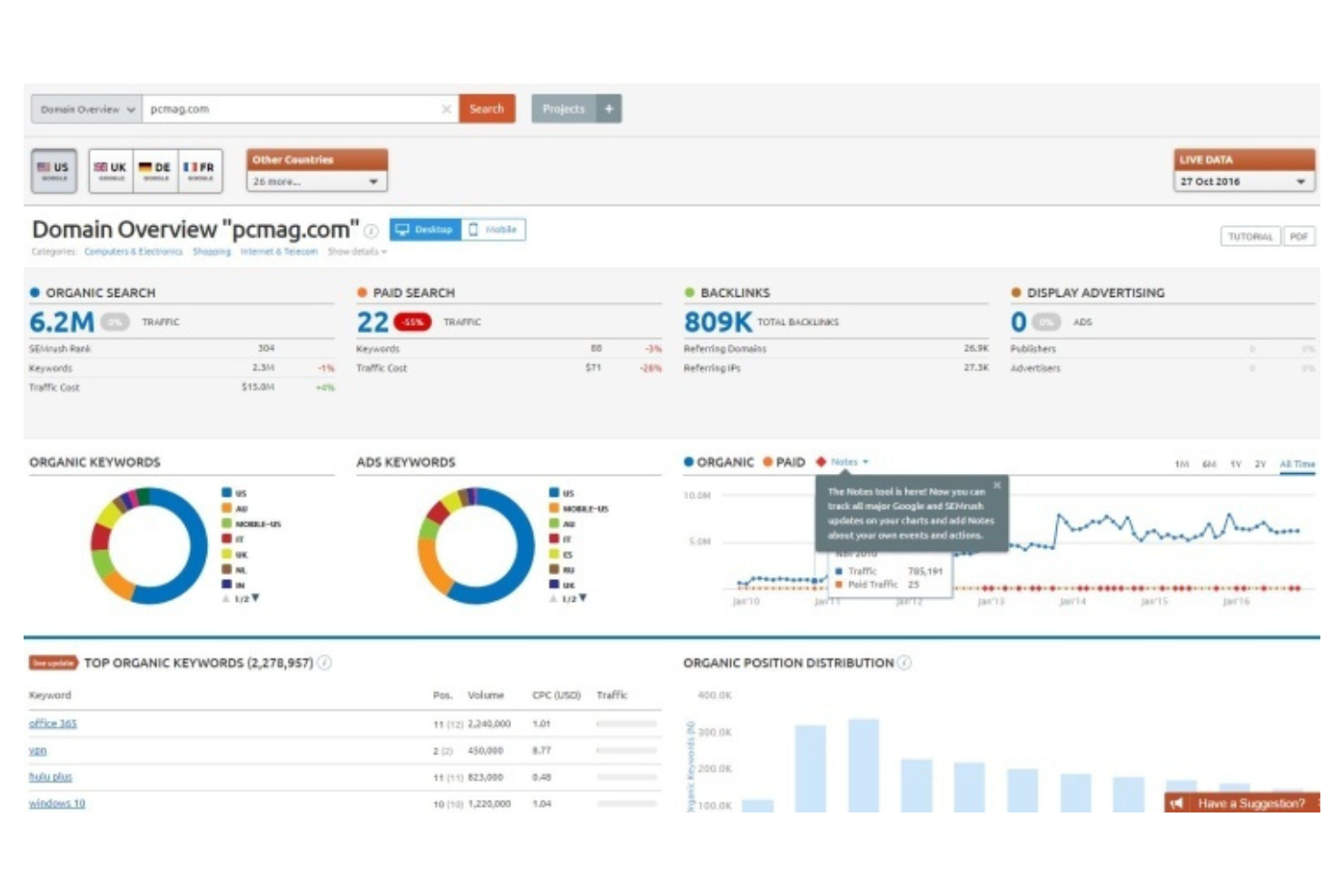The height and width of the screenshot is (896, 1344).
Task: Select the DE database flag
Action: (155, 171)
